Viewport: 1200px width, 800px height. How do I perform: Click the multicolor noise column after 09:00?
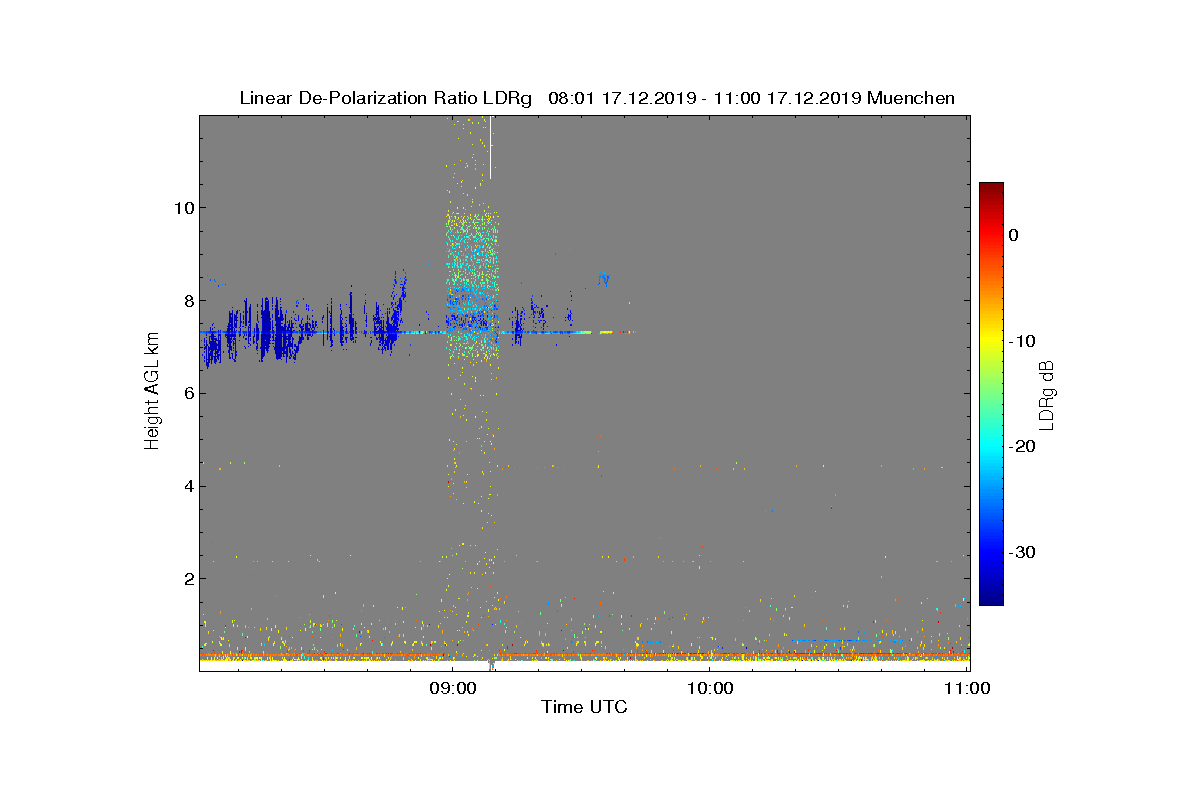pos(471,285)
